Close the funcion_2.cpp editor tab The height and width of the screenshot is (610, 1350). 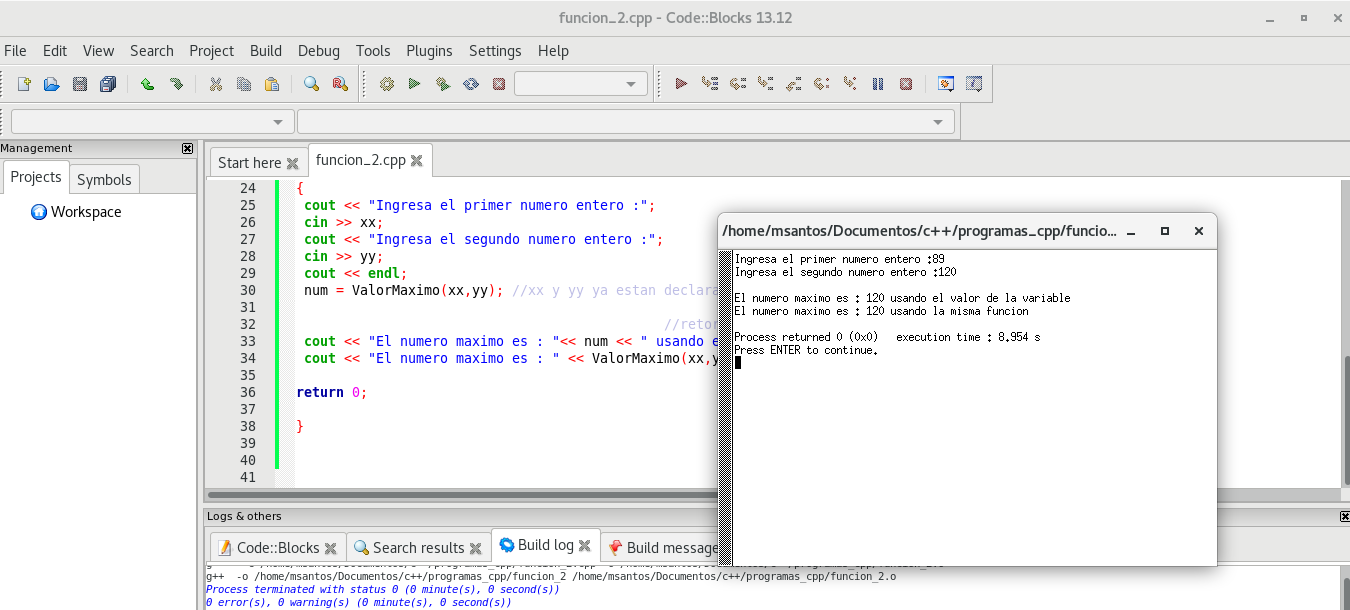417,160
